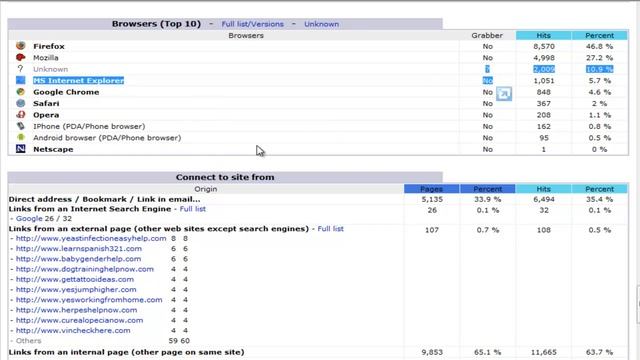The image size is (640, 360).
Task: Click the Firefox browser name
Action: point(49,46)
